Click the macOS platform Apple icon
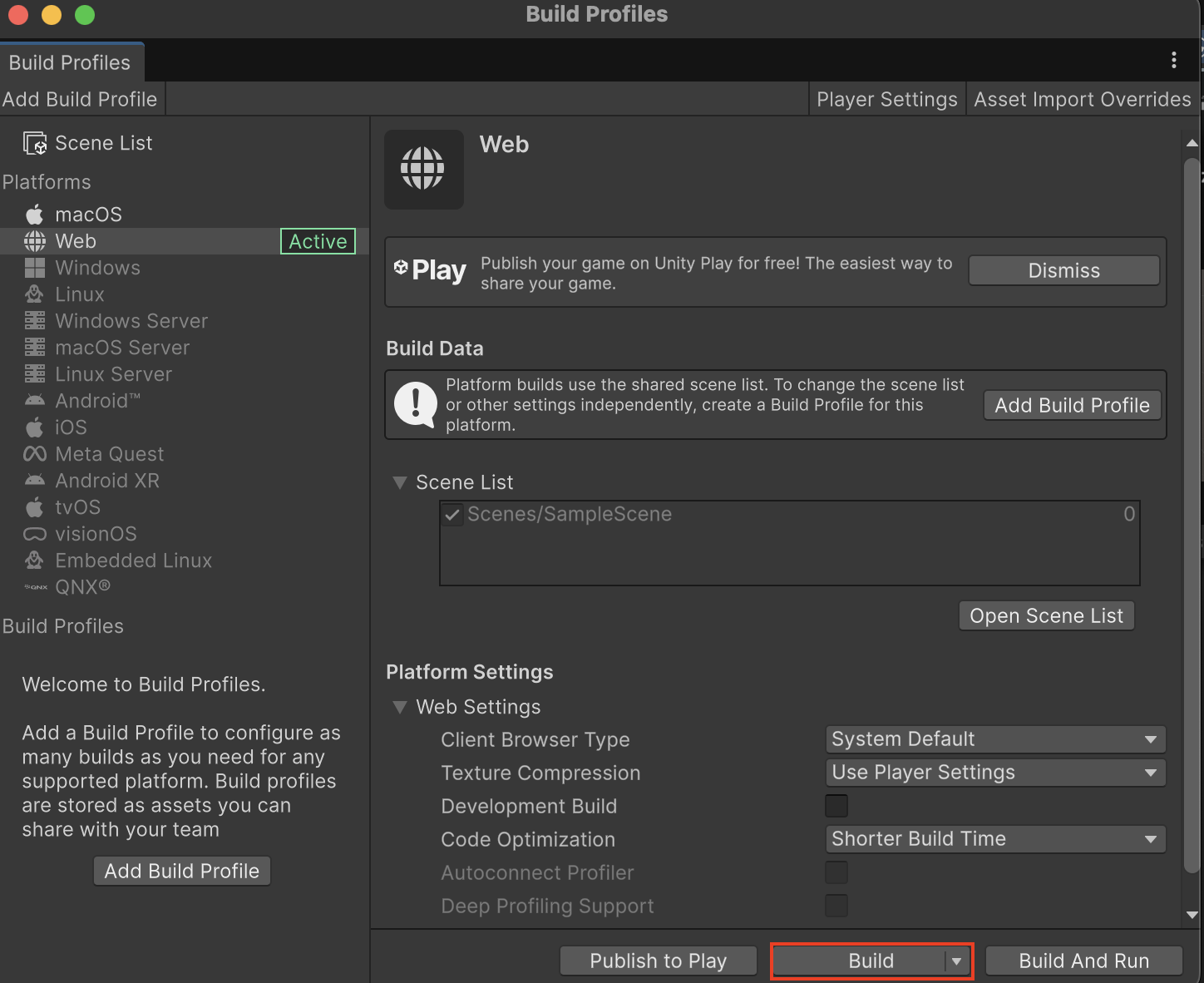 [x=34, y=215]
